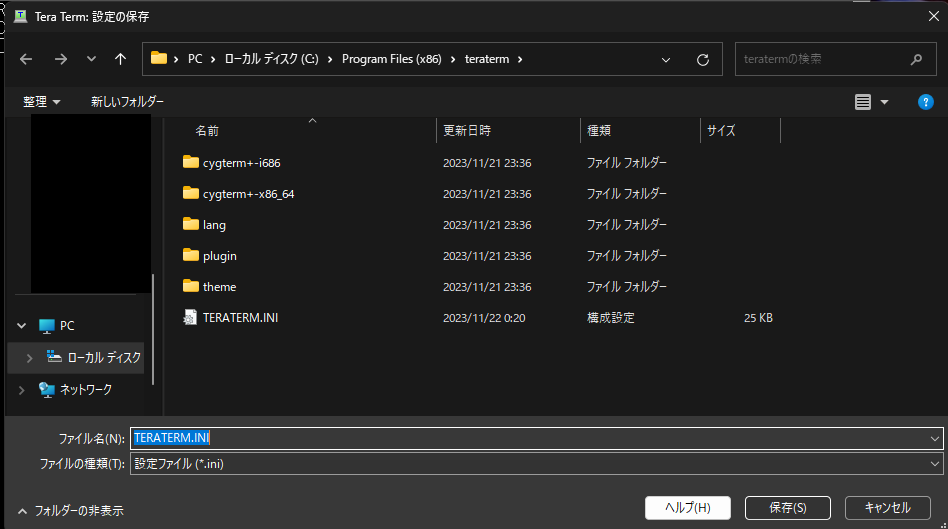
Task: Click the plugin folder icon
Action: [190, 255]
